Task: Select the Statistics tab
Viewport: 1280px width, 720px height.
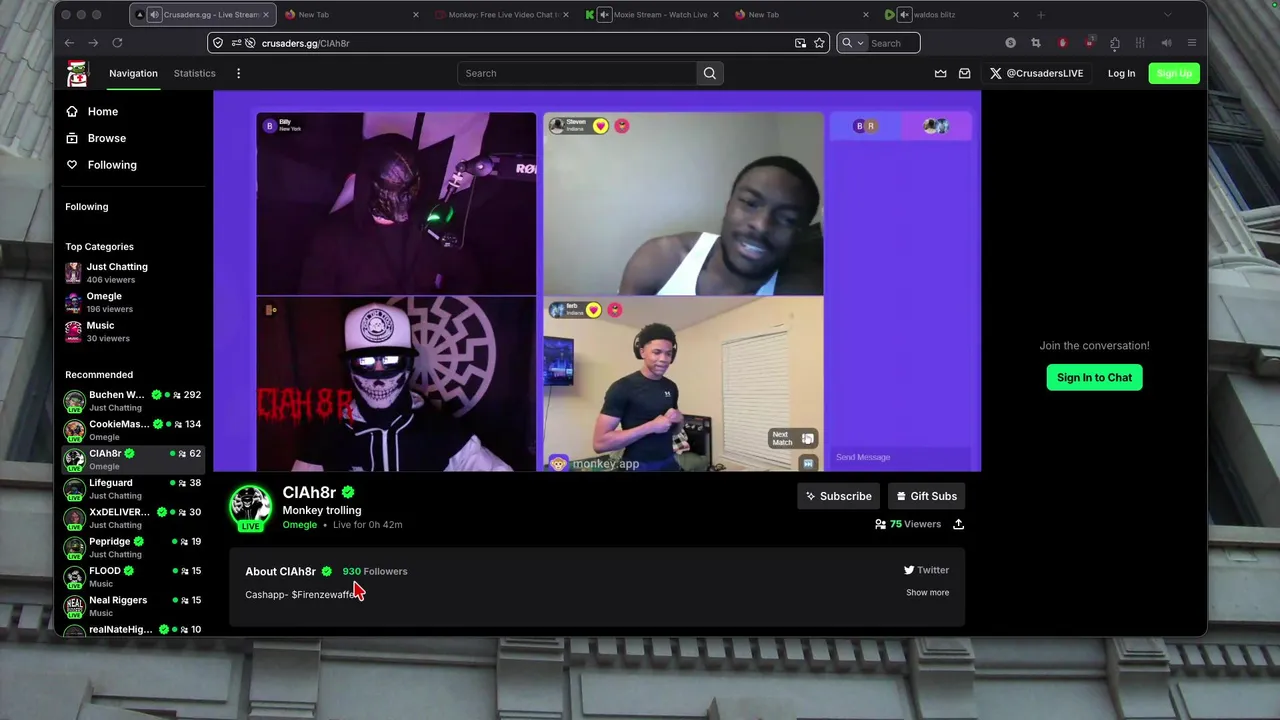Action: pos(194,73)
